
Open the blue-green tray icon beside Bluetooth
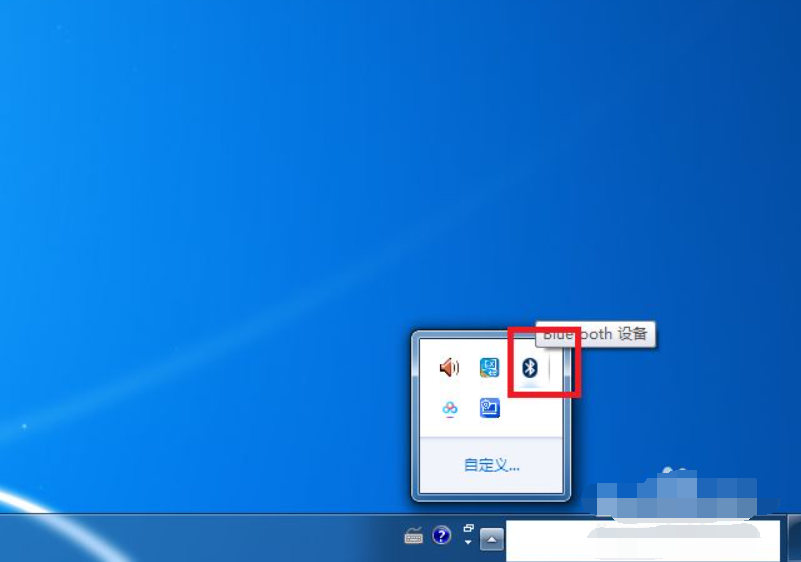point(489,367)
